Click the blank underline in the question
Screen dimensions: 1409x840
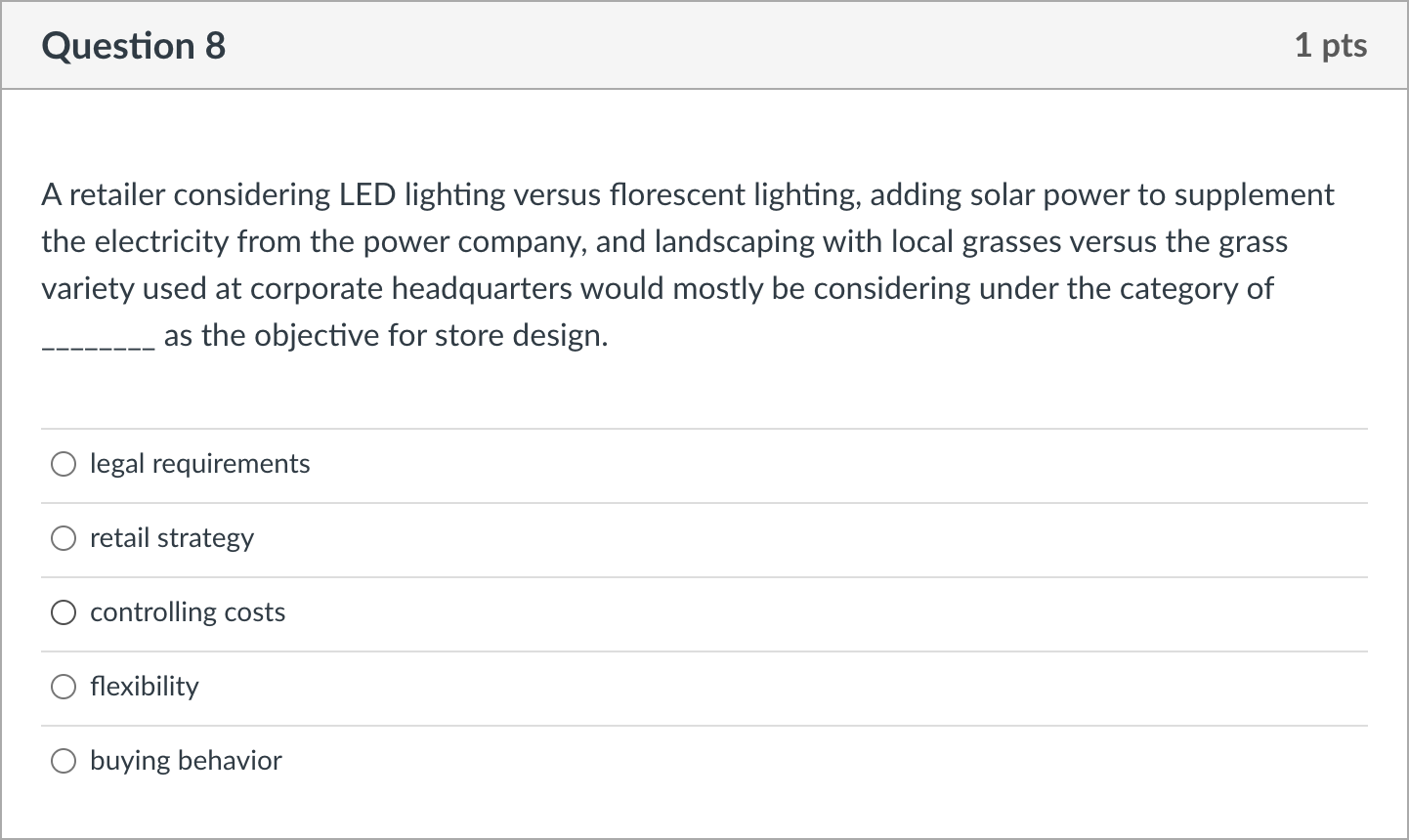[x=97, y=338]
